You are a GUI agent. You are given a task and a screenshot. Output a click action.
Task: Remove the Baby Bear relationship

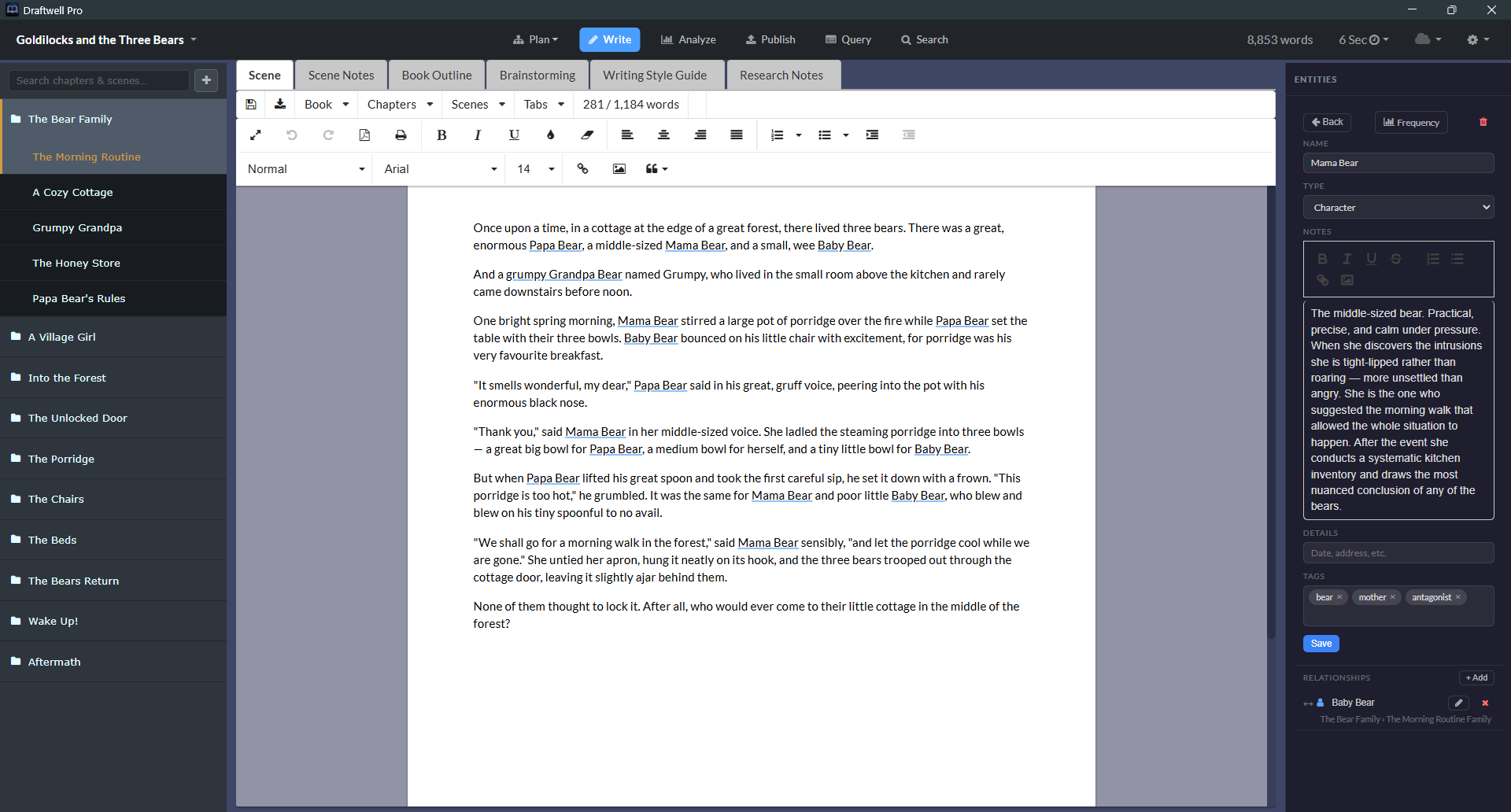coord(1485,703)
